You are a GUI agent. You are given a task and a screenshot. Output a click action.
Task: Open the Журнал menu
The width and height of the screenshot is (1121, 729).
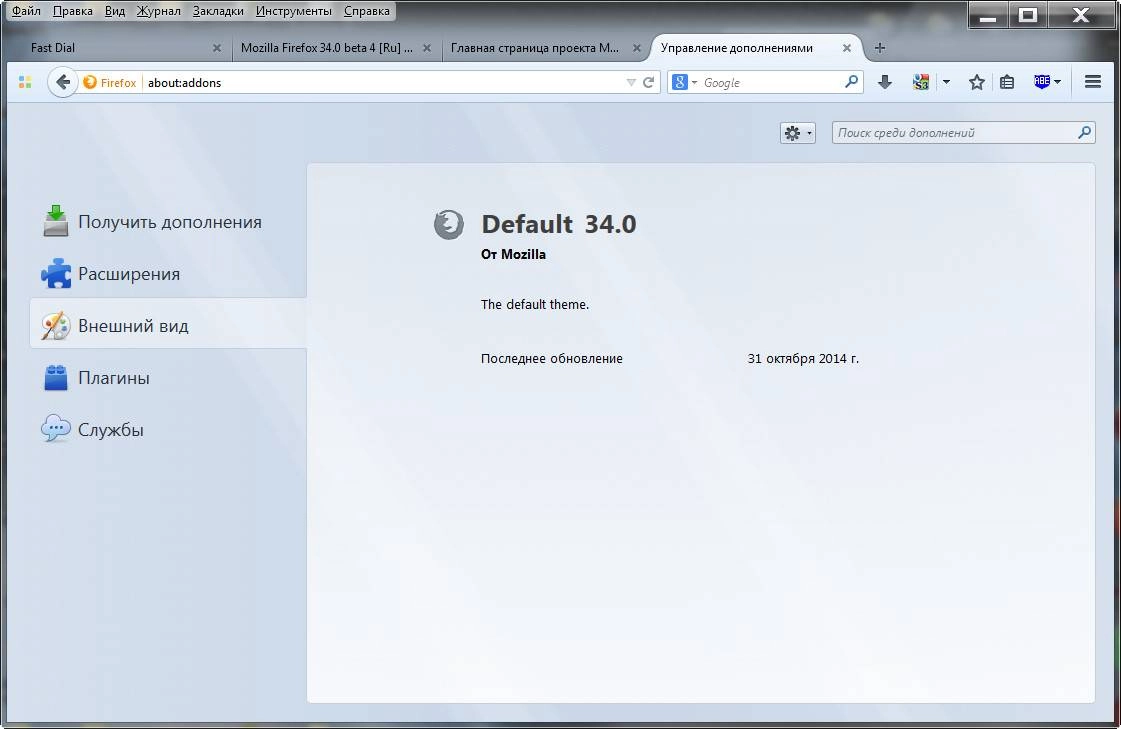pos(158,11)
